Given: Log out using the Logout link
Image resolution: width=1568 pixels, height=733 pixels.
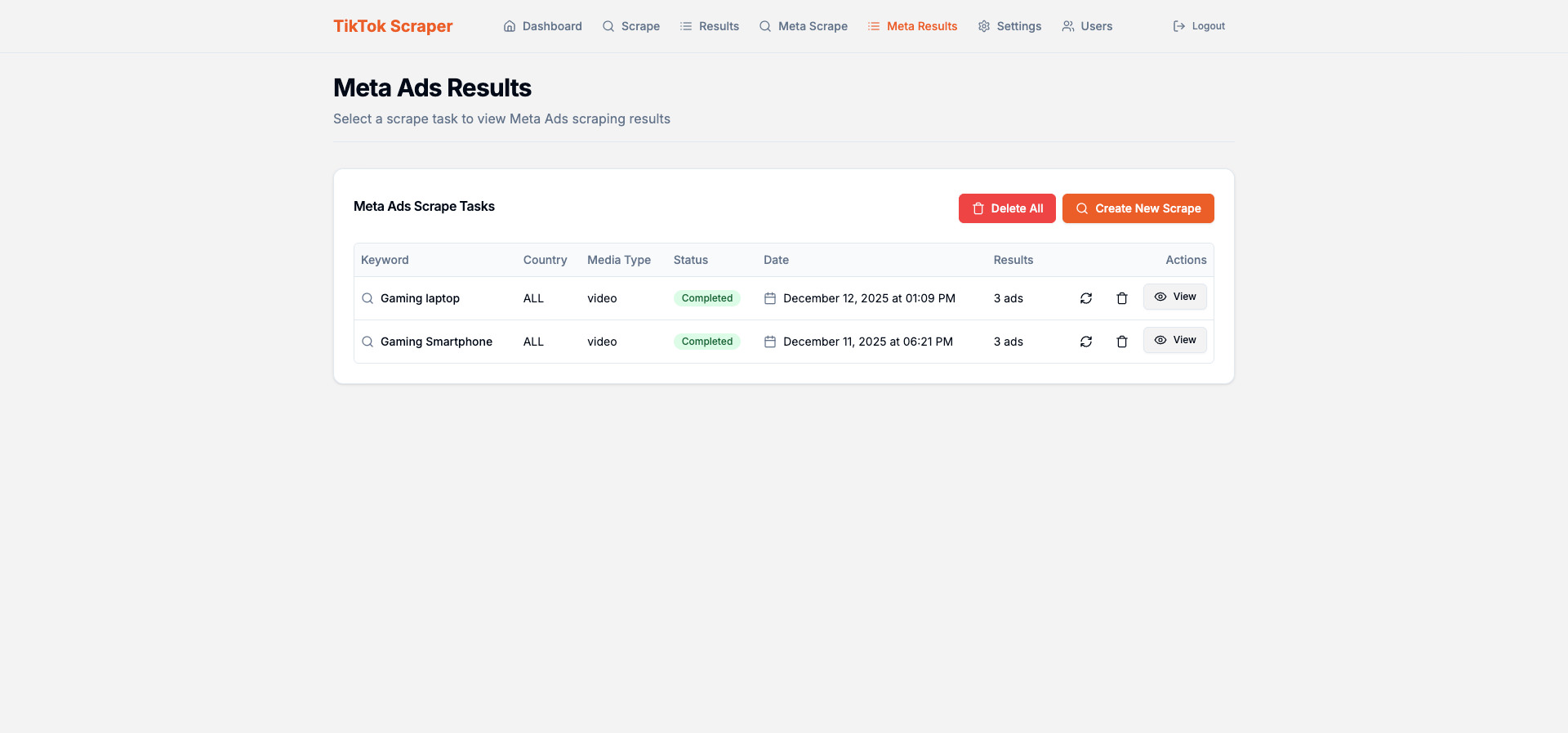Looking at the screenshot, I should coord(1199,26).
